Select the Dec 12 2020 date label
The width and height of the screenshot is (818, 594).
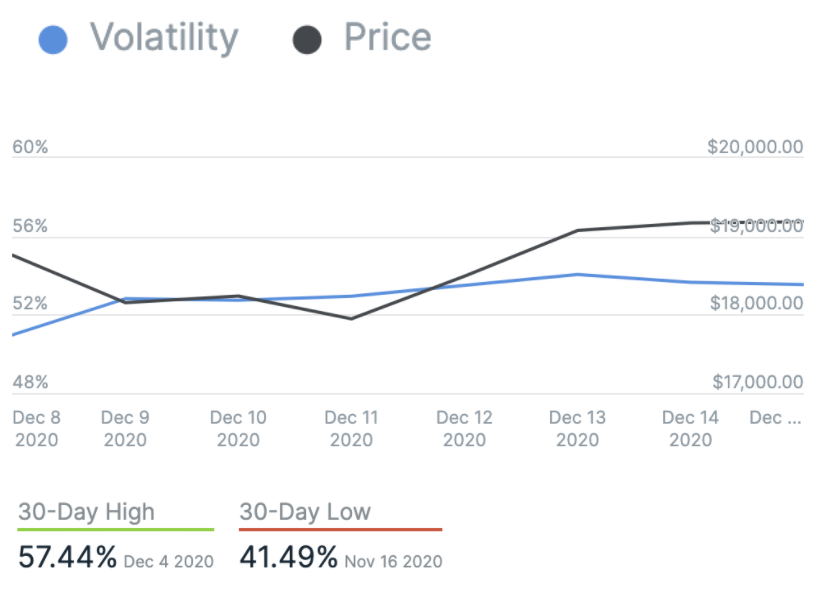(464, 429)
